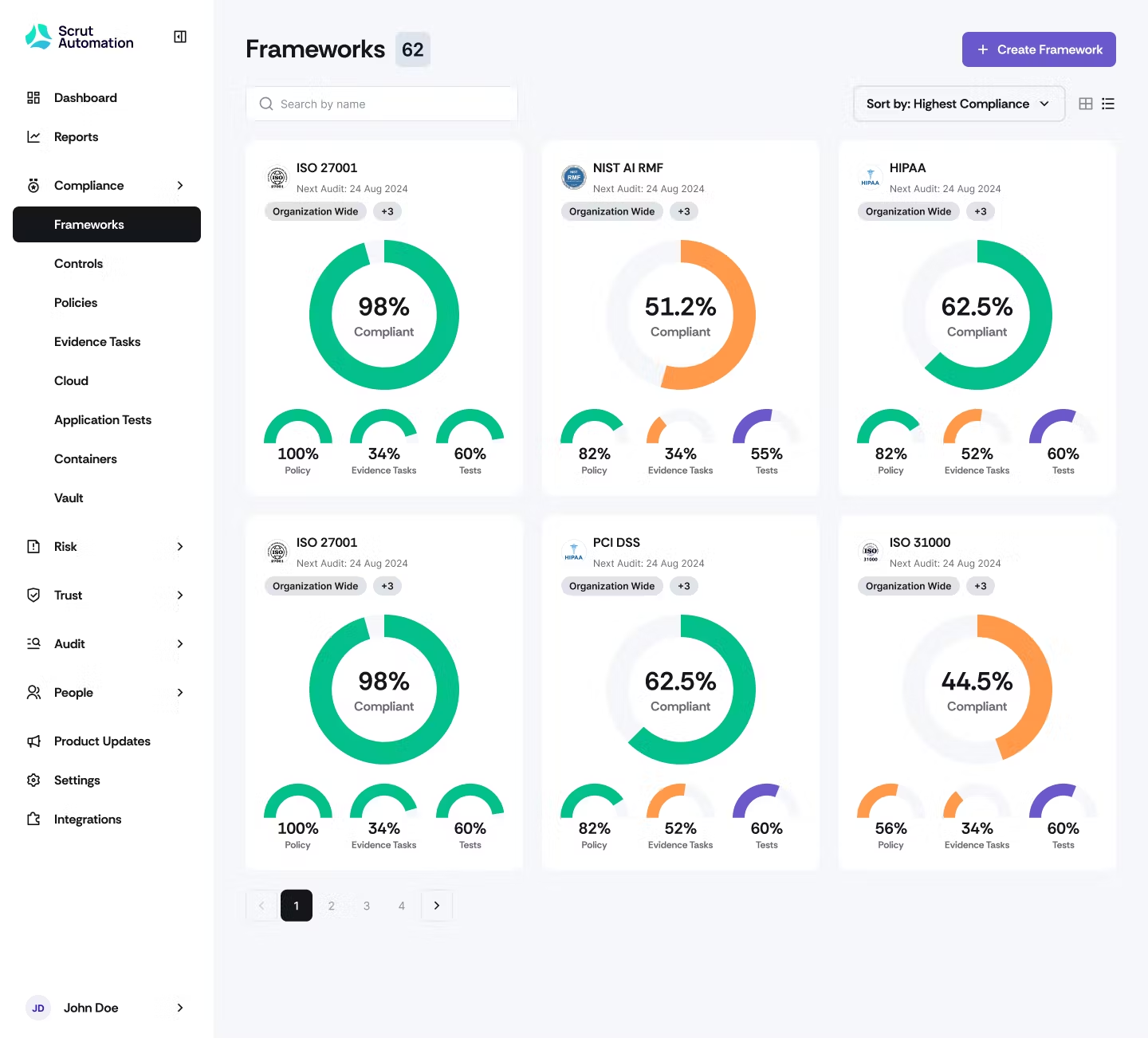Click the Create Framework button
The width and height of the screenshot is (1148, 1038).
point(1039,49)
